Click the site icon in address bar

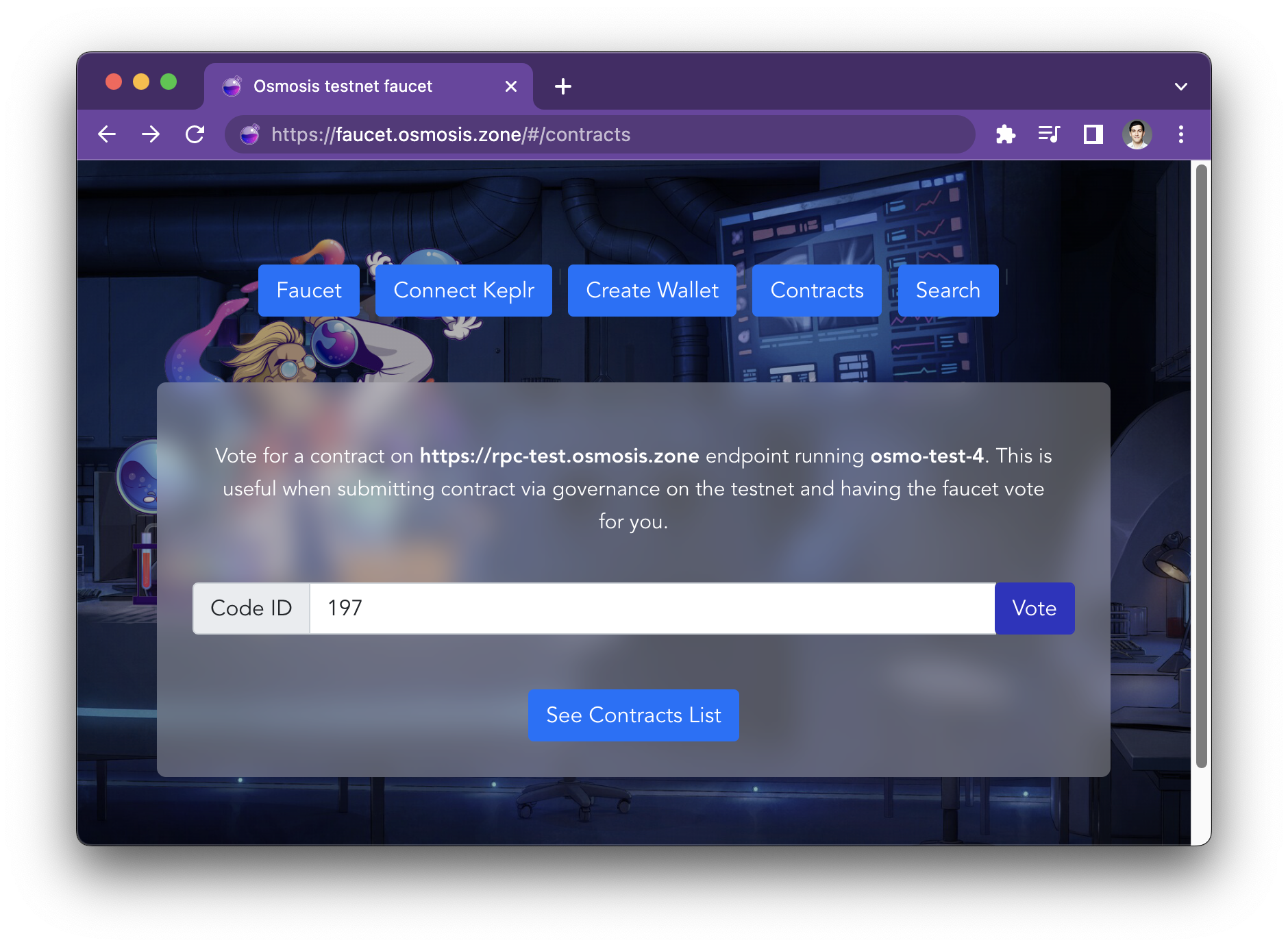click(249, 134)
